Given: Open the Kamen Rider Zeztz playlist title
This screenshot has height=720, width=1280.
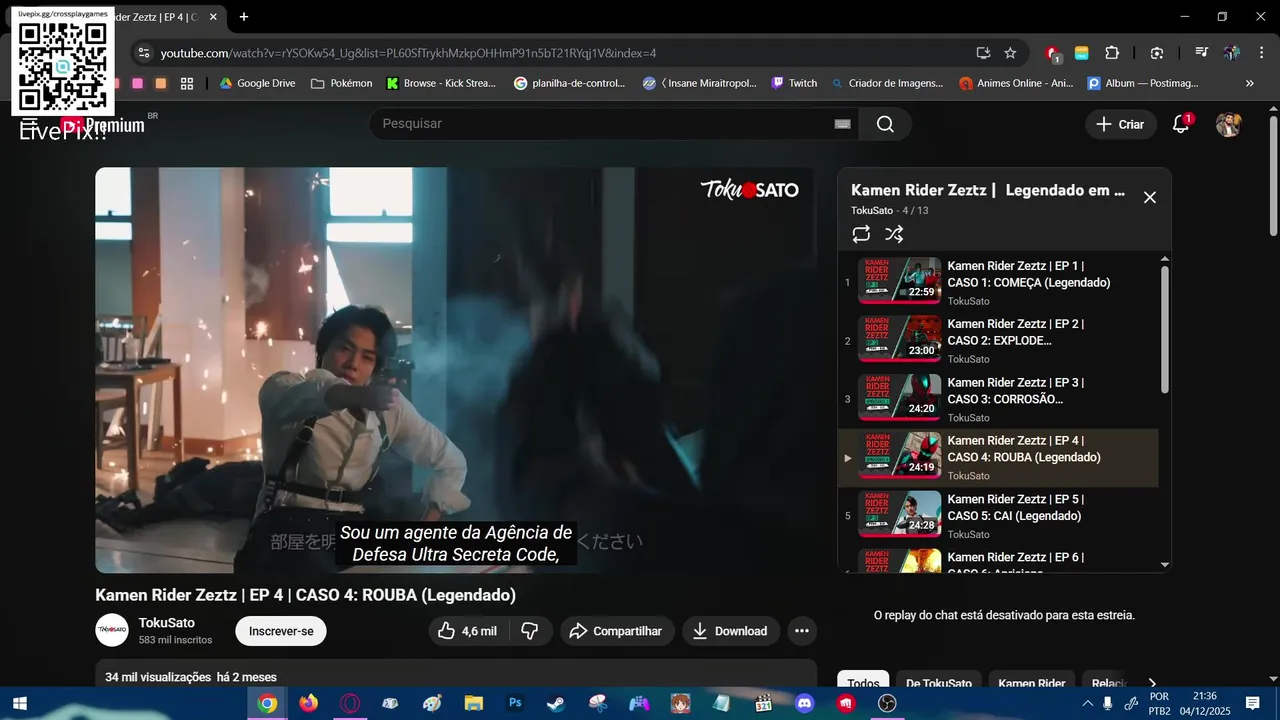Looking at the screenshot, I should 988,190.
